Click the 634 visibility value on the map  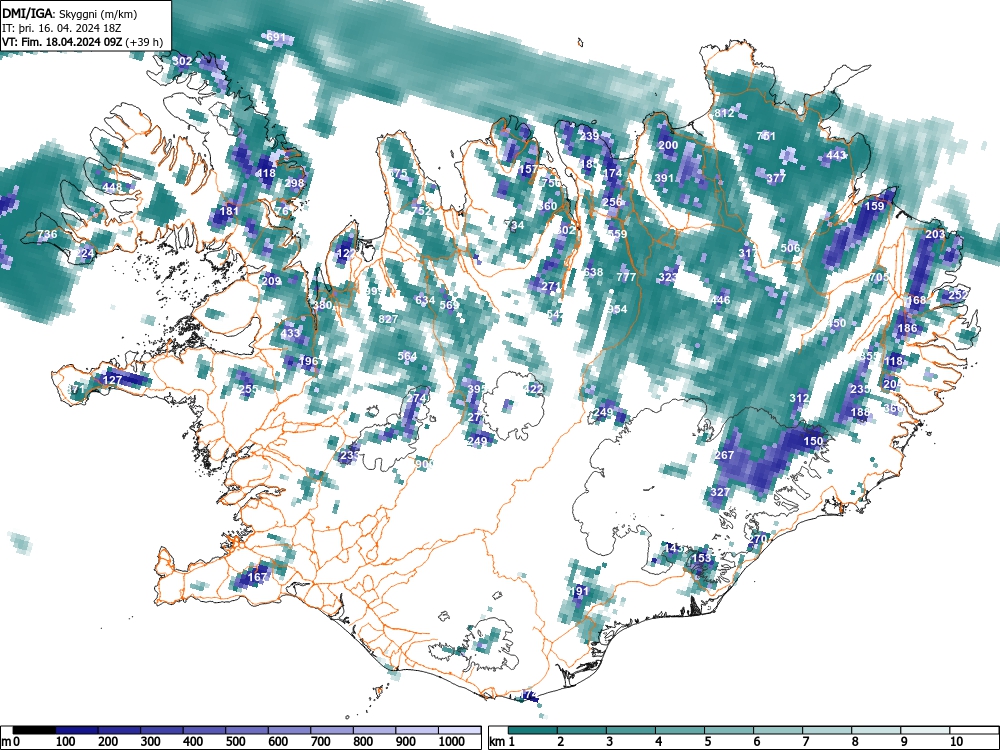point(425,300)
